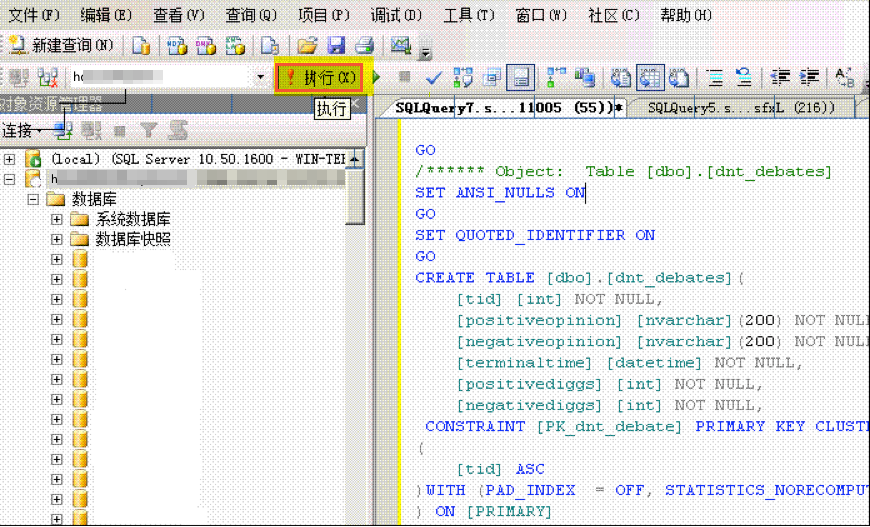The width and height of the screenshot is (870, 527).
Task: Open the 调试(D) menu
Action: (396, 15)
